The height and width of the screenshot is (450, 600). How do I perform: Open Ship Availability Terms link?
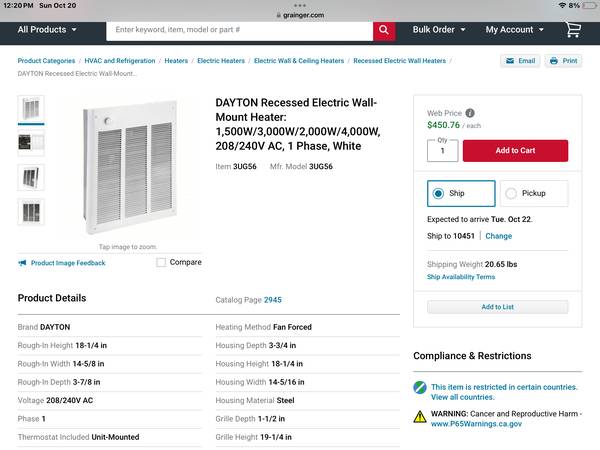click(461, 277)
